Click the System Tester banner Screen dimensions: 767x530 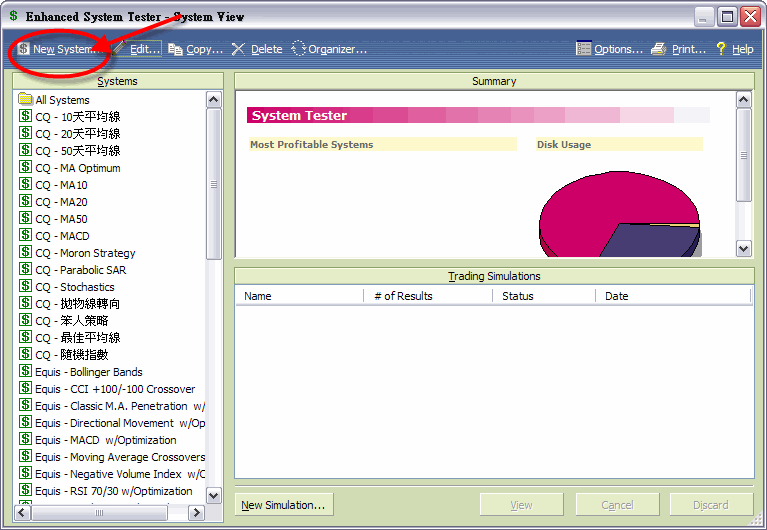tap(478, 115)
